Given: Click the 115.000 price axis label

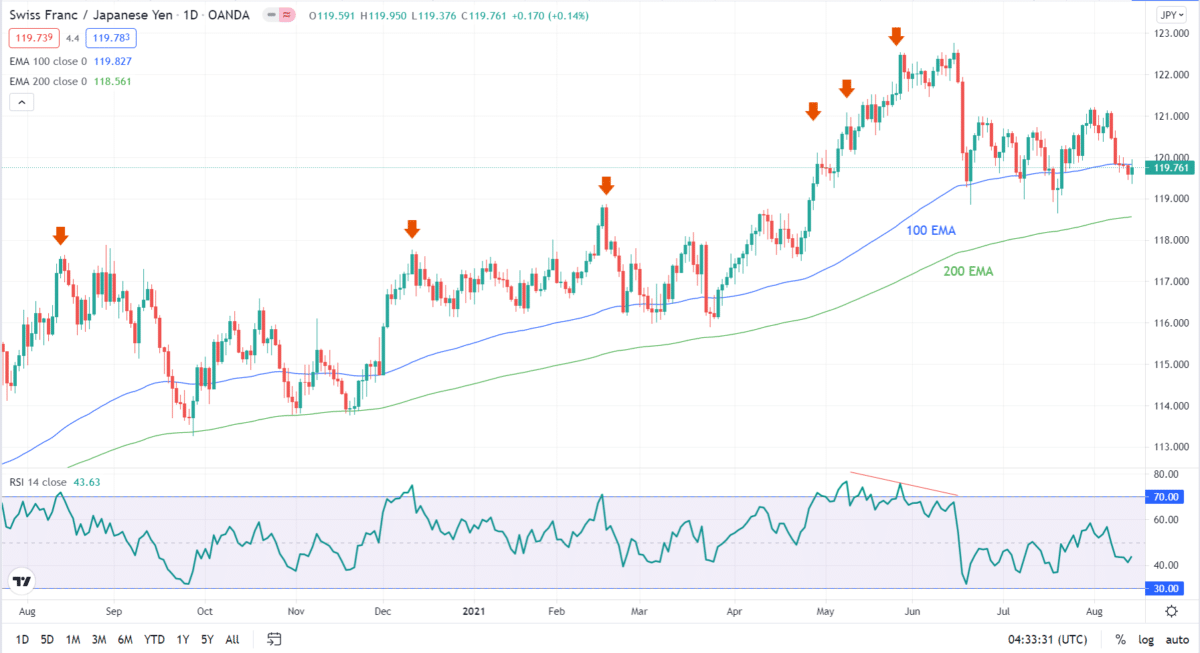Looking at the screenshot, I should 1173,364.
